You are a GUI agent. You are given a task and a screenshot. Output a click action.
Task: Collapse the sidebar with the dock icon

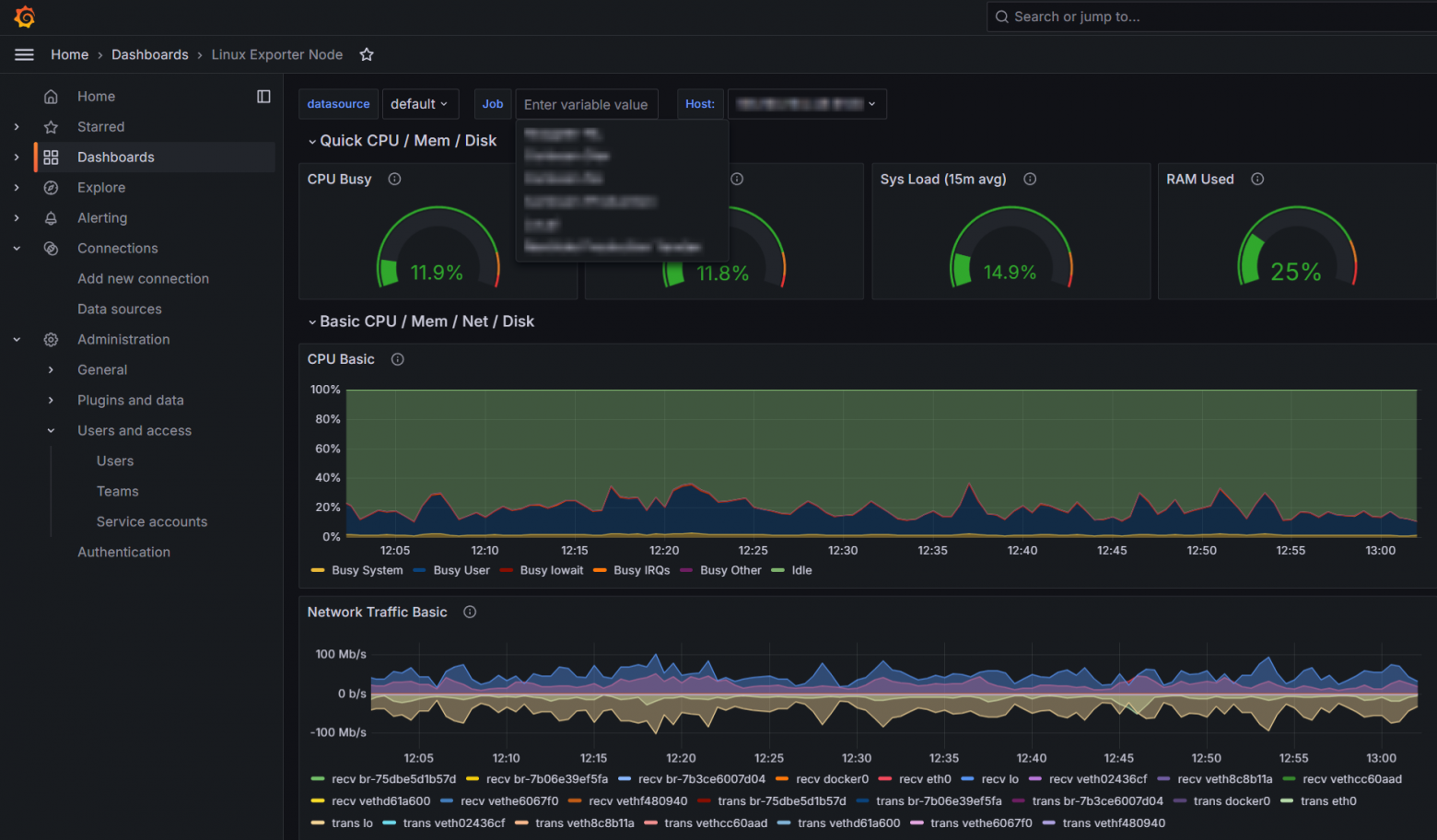pos(264,96)
